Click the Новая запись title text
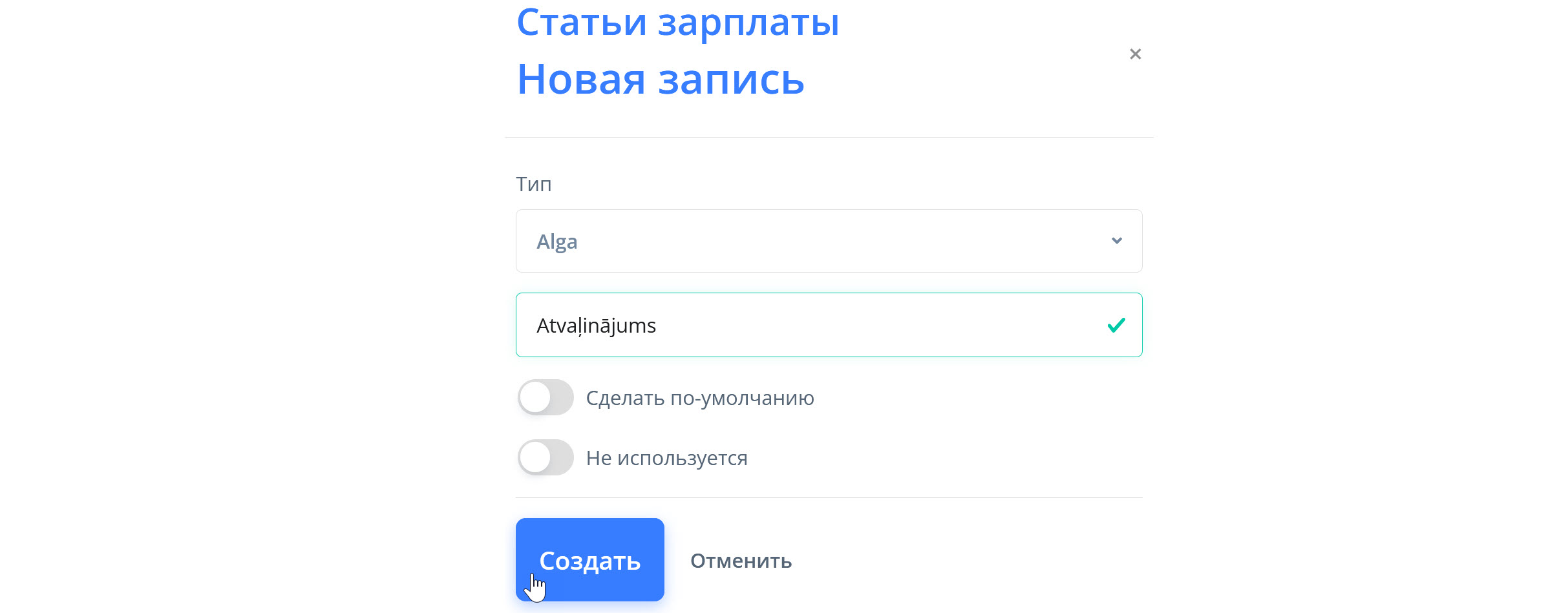 tap(661, 79)
